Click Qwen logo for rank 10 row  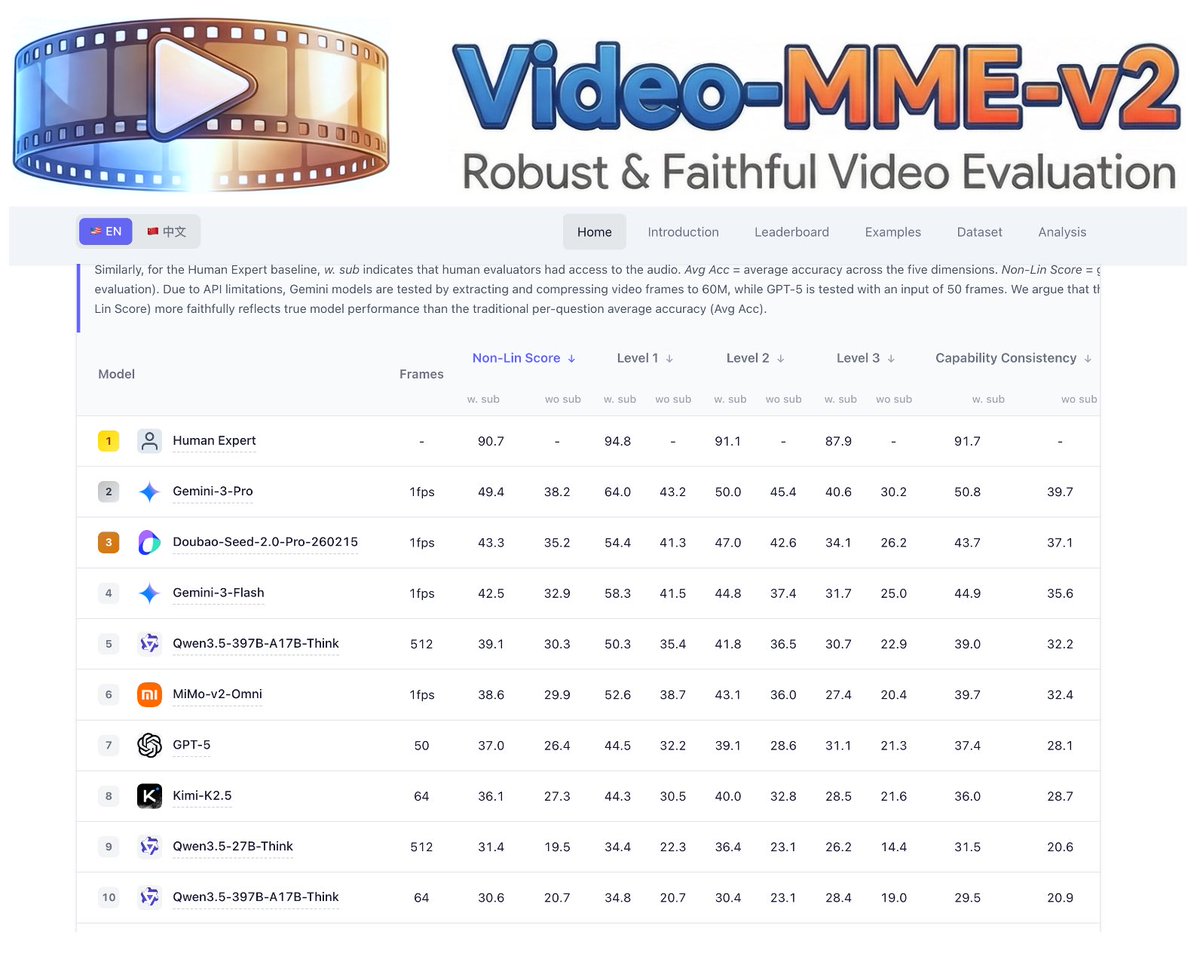(x=150, y=897)
